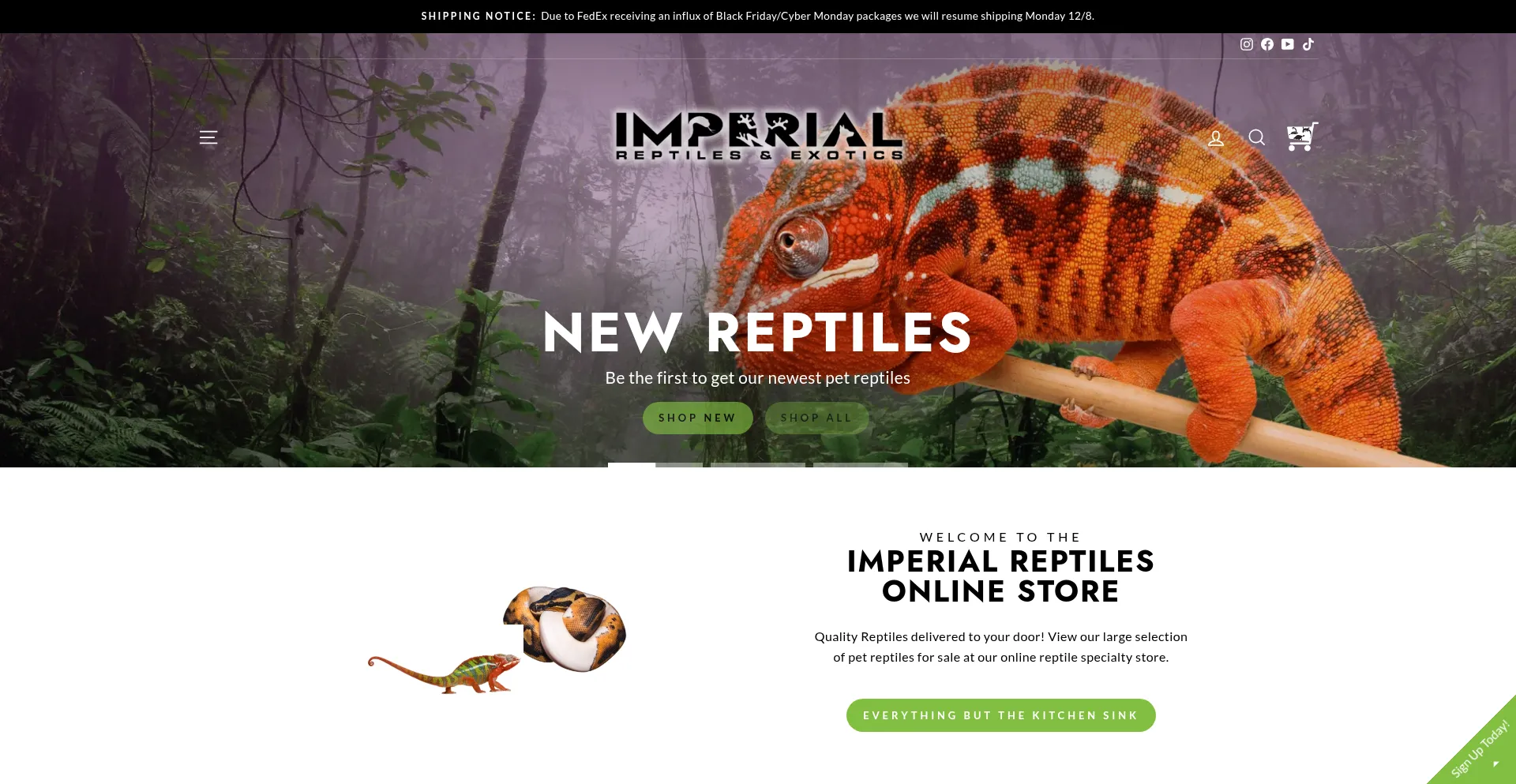Image resolution: width=1516 pixels, height=784 pixels.
Task: Click the New Reptiles hero heading
Action: click(x=758, y=332)
